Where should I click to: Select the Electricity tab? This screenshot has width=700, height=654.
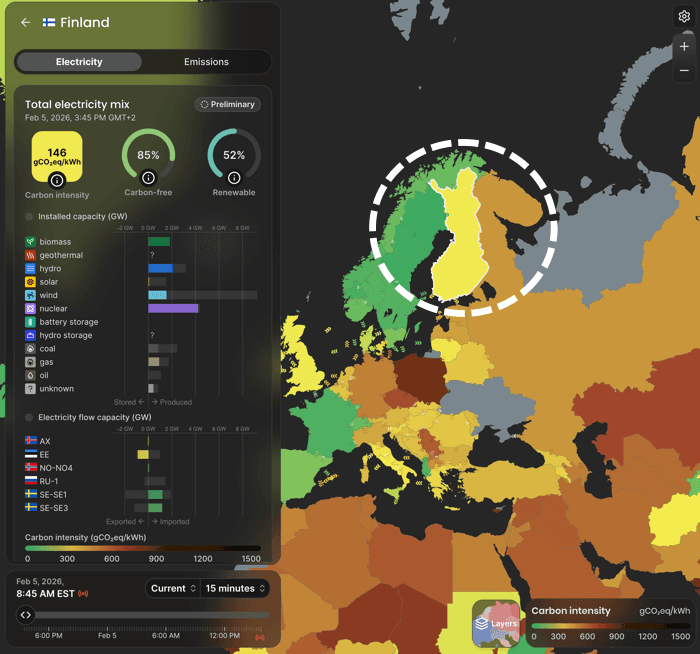(x=79, y=62)
